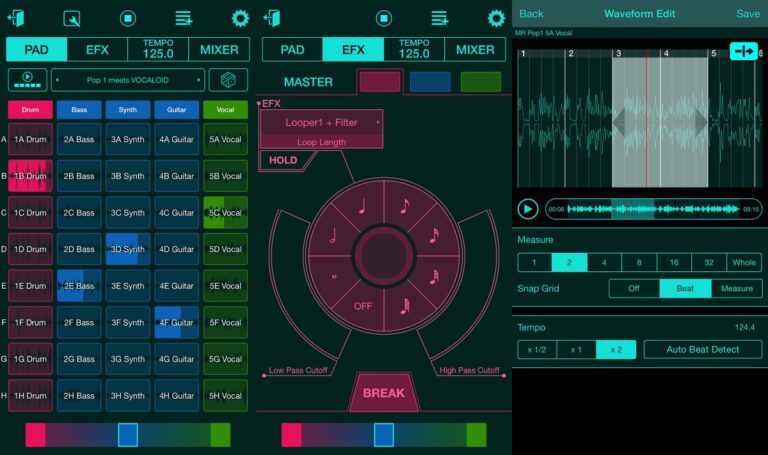Previous pack arrow left of Pop 1
Screen dimensions: 768x455
tap(57, 80)
